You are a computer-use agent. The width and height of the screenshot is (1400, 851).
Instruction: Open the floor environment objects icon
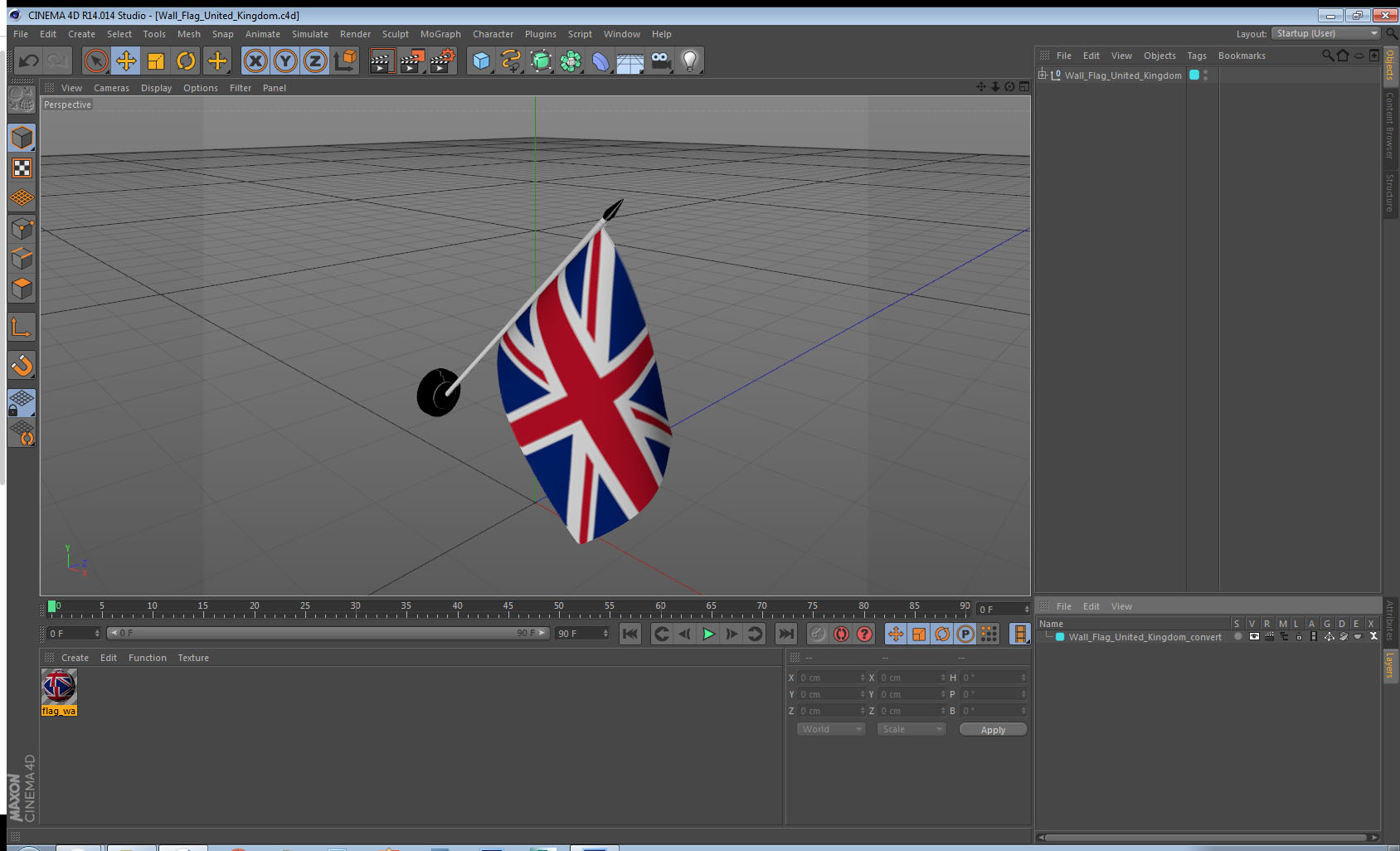630,61
